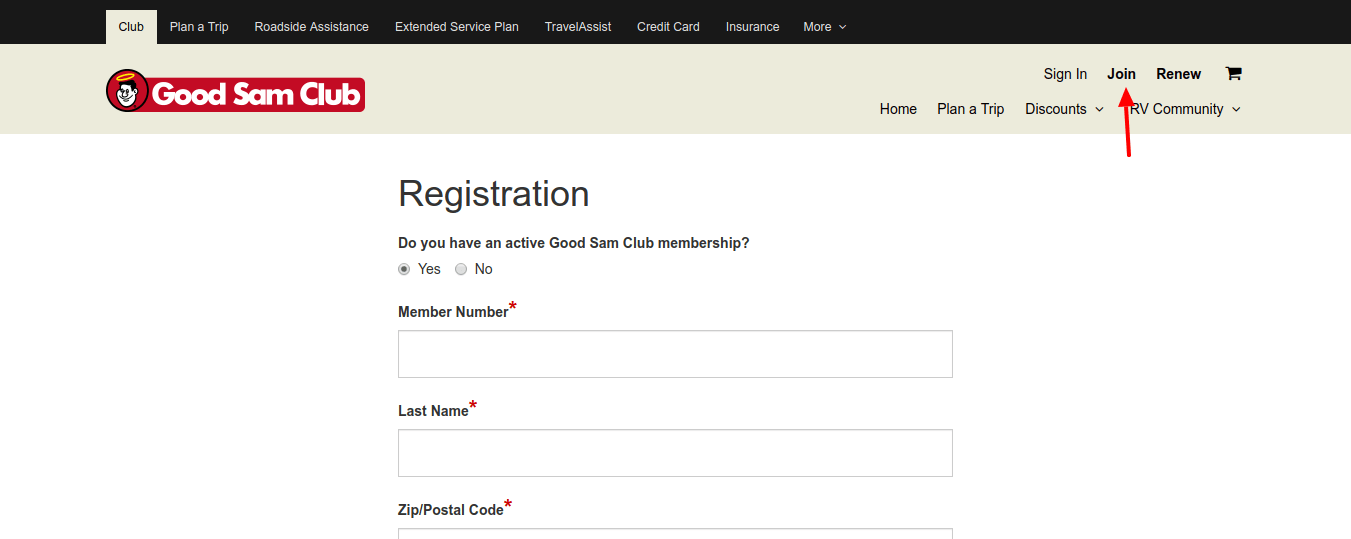Focus the Last Name input field

(675, 453)
